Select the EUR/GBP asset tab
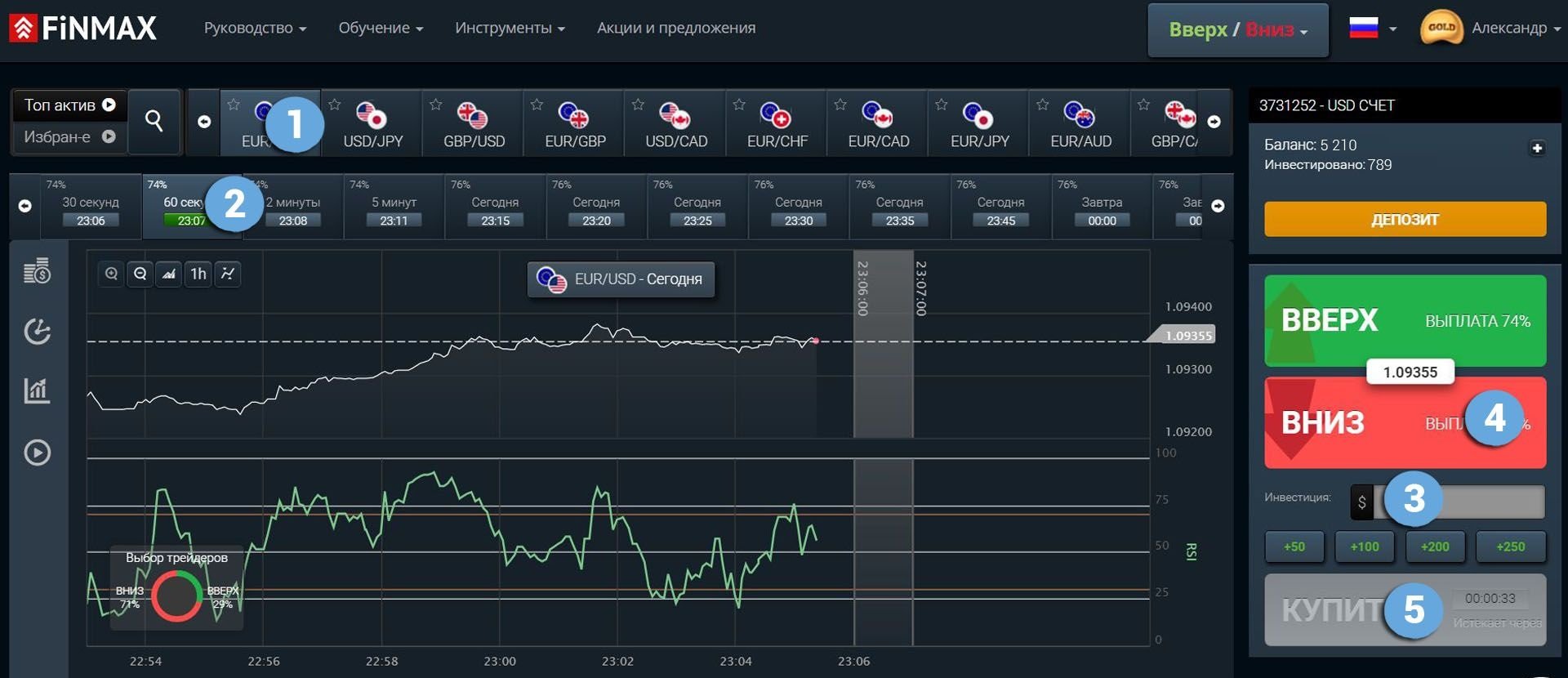Image resolution: width=1568 pixels, height=678 pixels. (x=575, y=123)
